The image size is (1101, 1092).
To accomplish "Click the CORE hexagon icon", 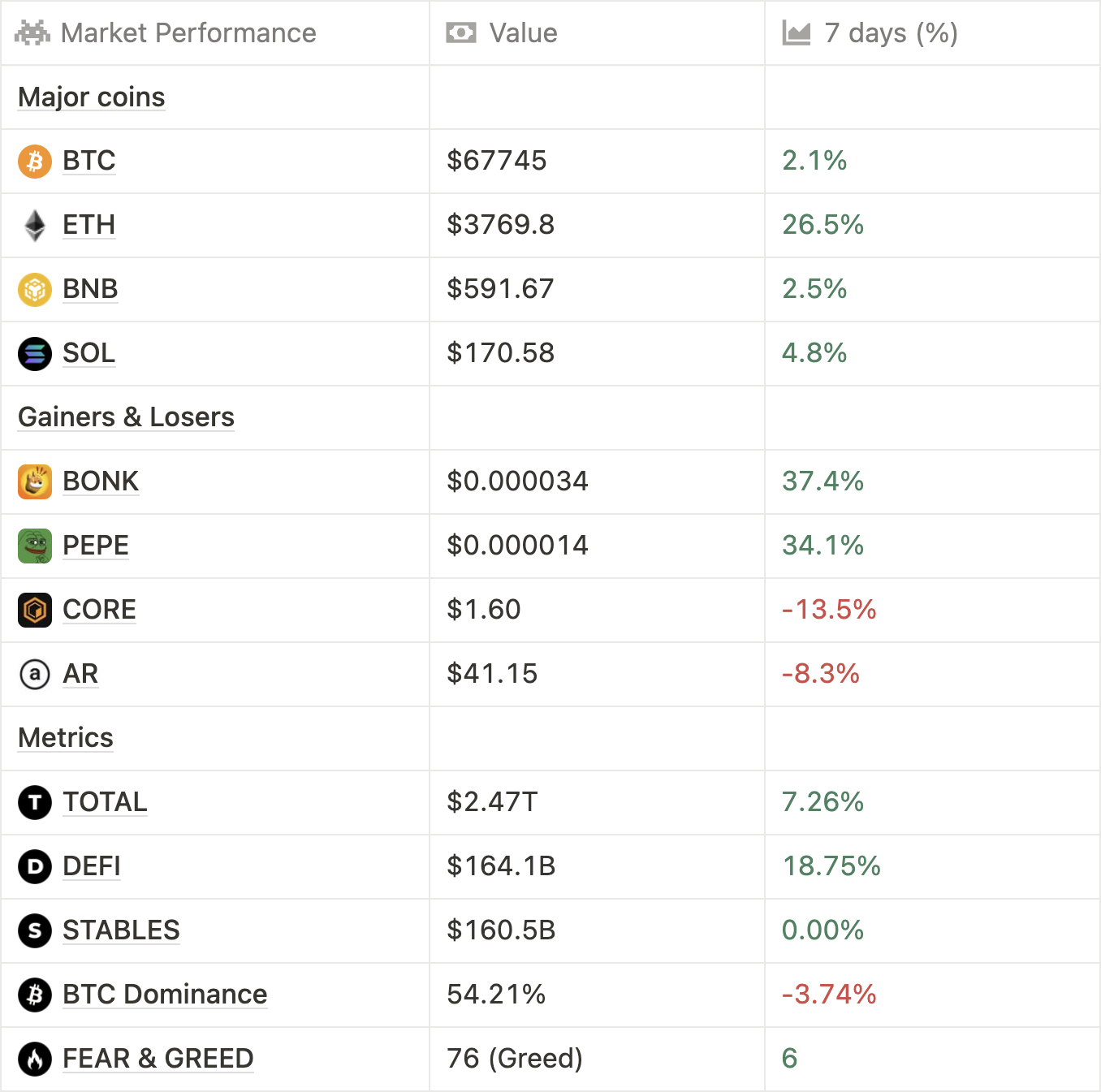I will tap(35, 611).
